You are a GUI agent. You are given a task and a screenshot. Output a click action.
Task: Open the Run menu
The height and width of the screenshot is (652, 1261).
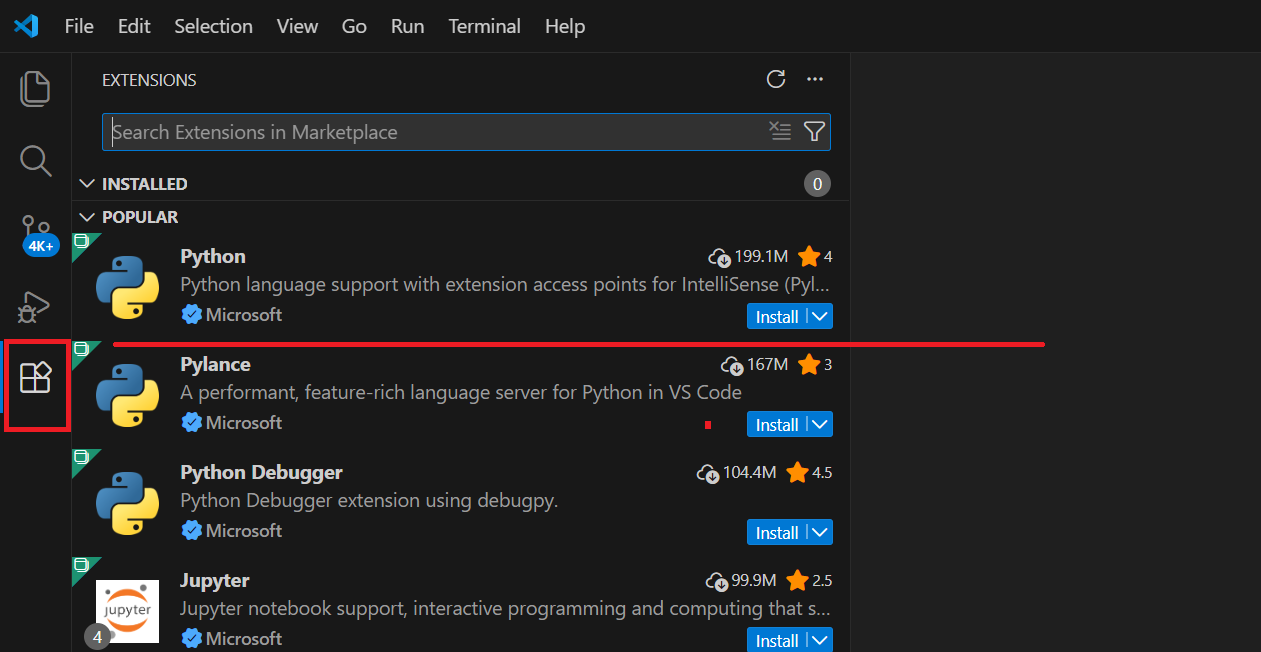coord(408,26)
